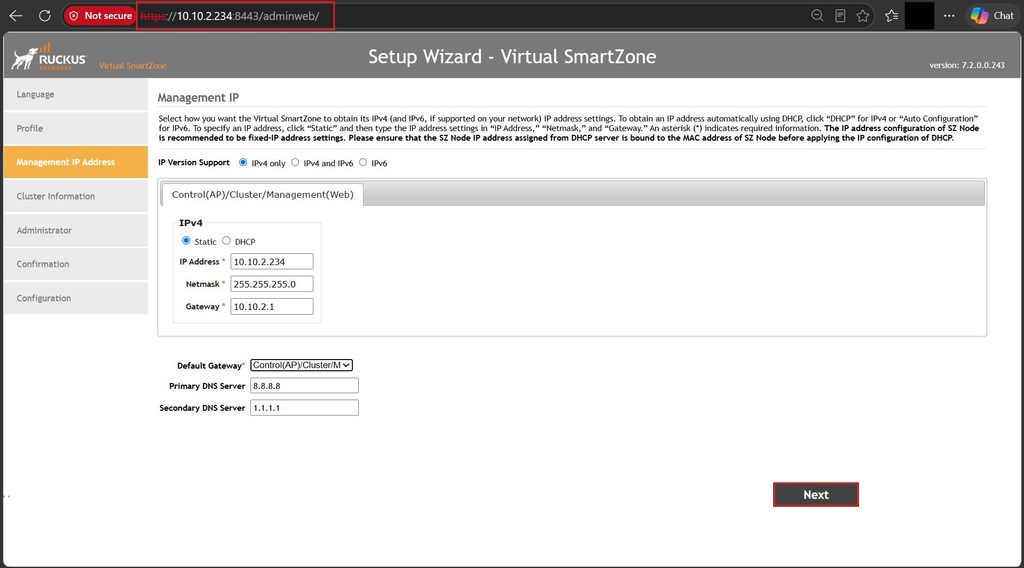
Task: Open the browser three-dot menu
Action: tap(949, 16)
